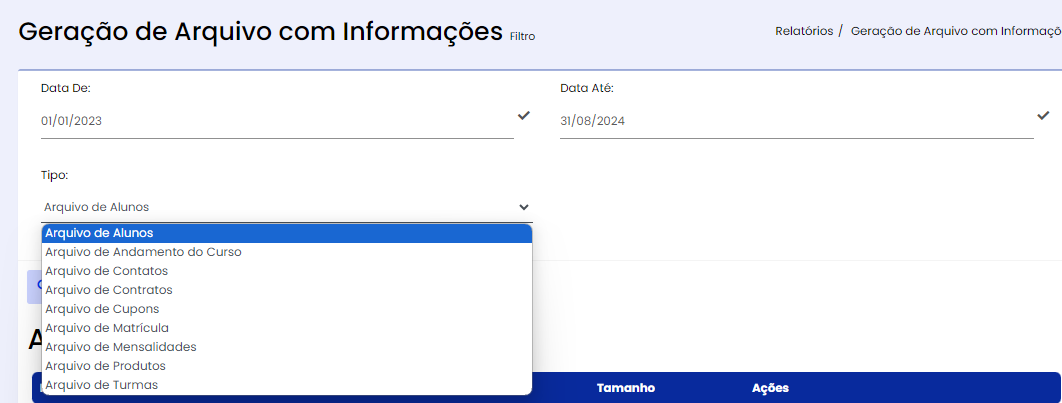The height and width of the screenshot is (403, 1062).
Task: Choose Arquivo de Cupons in dropdown list
Action: click(x=286, y=309)
